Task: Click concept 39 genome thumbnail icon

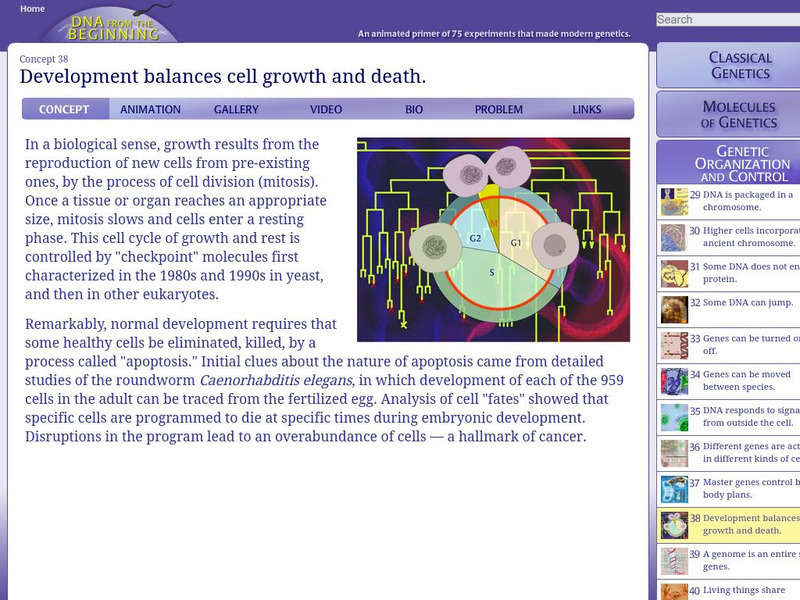Action: pyautogui.click(x=674, y=560)
